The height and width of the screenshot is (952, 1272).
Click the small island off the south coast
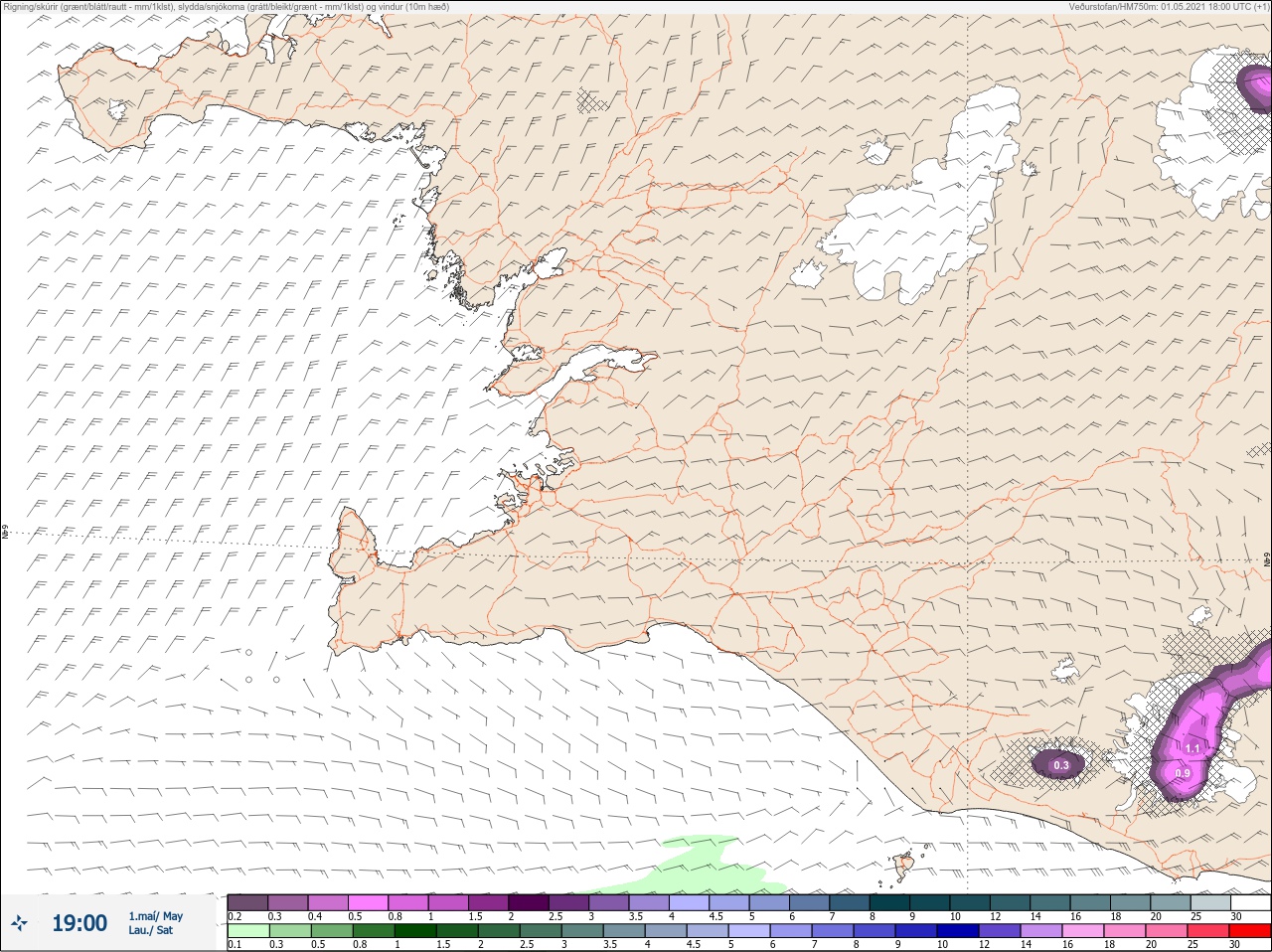pyautogui.click(x=905, y=866)
